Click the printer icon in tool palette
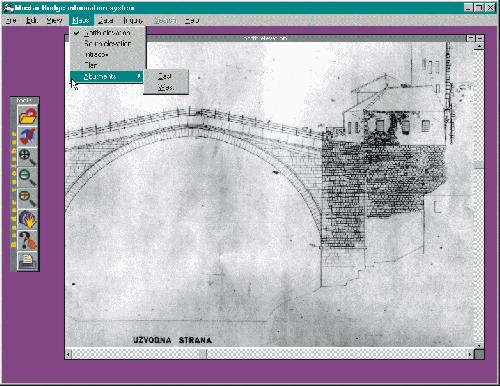This screenshot has width=500, height=386. (28, 260)
